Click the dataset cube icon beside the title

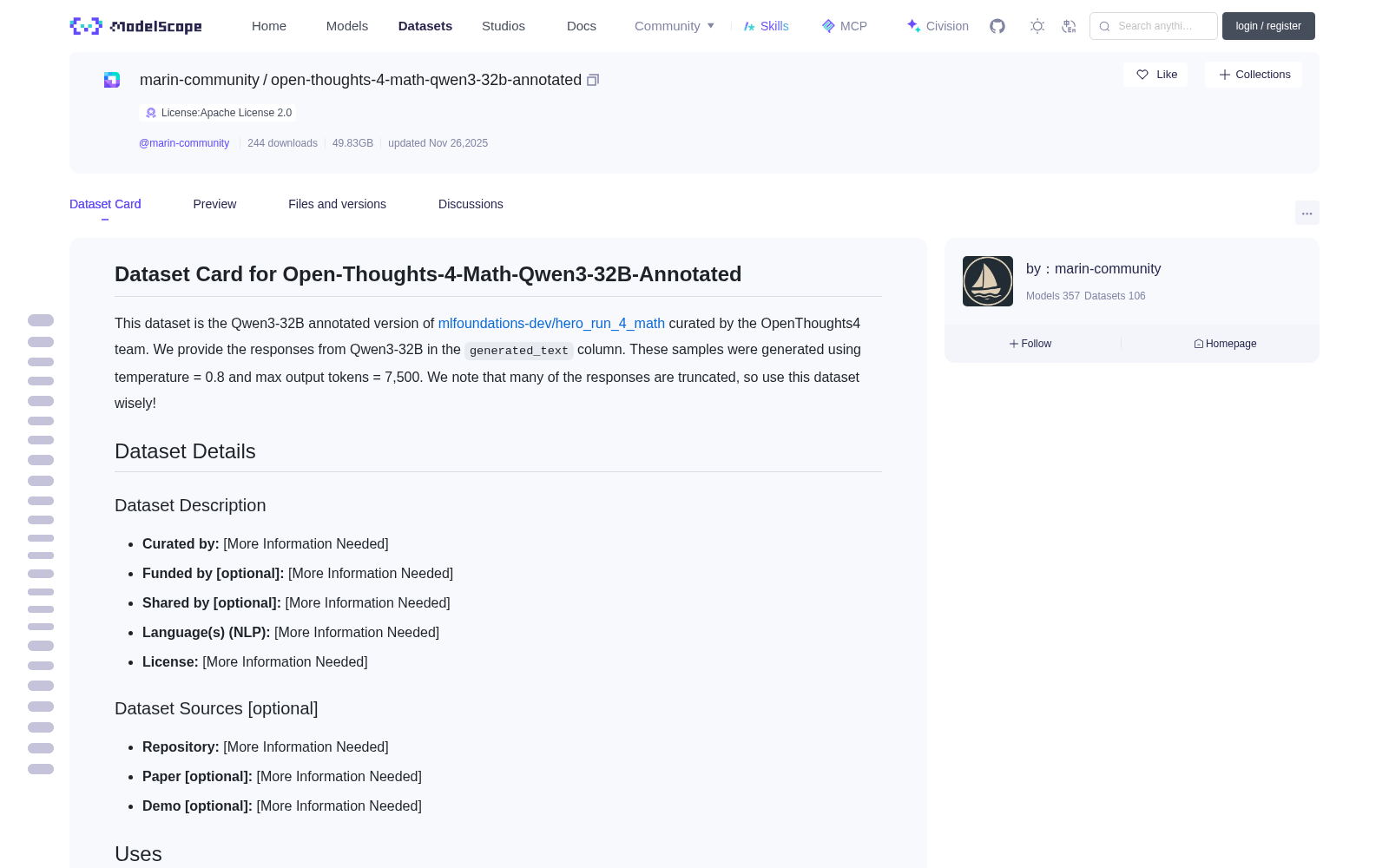click(112, 80)
